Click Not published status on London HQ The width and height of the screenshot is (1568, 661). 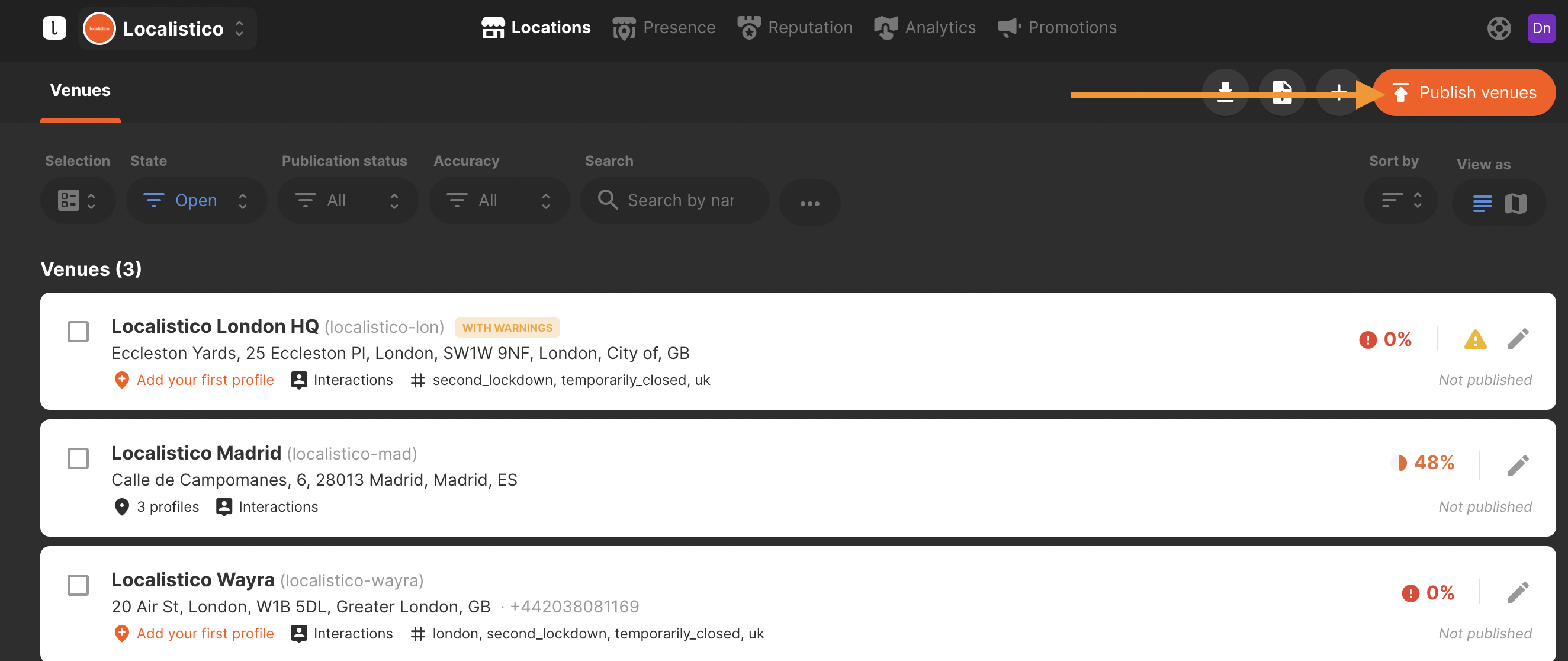point(1485,380)
